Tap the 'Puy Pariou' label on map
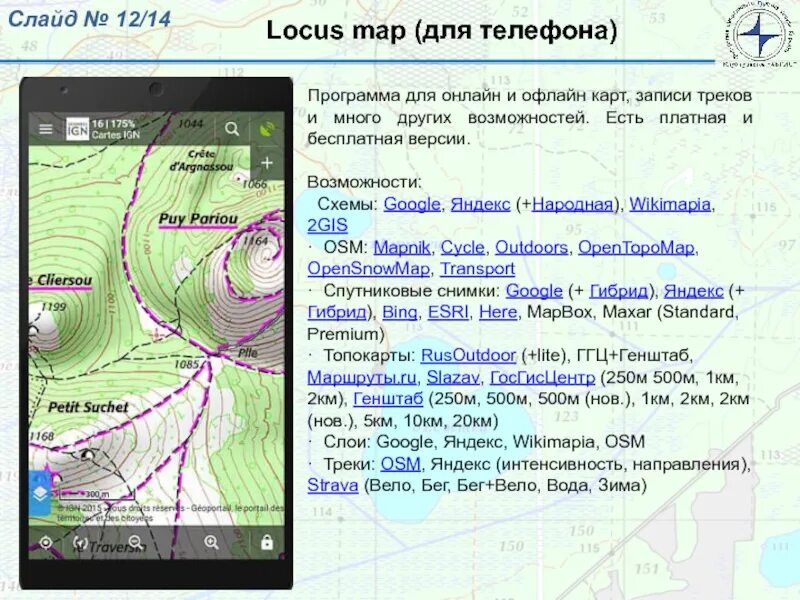 198,219
